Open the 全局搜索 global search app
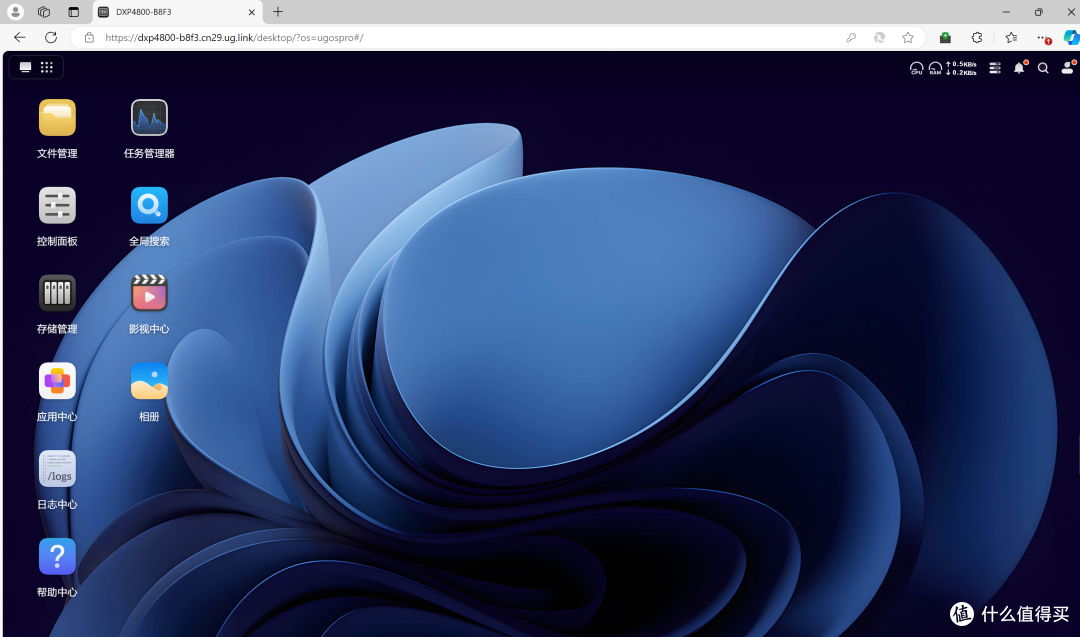1080x637 pixels. click(x=149, y=205)
